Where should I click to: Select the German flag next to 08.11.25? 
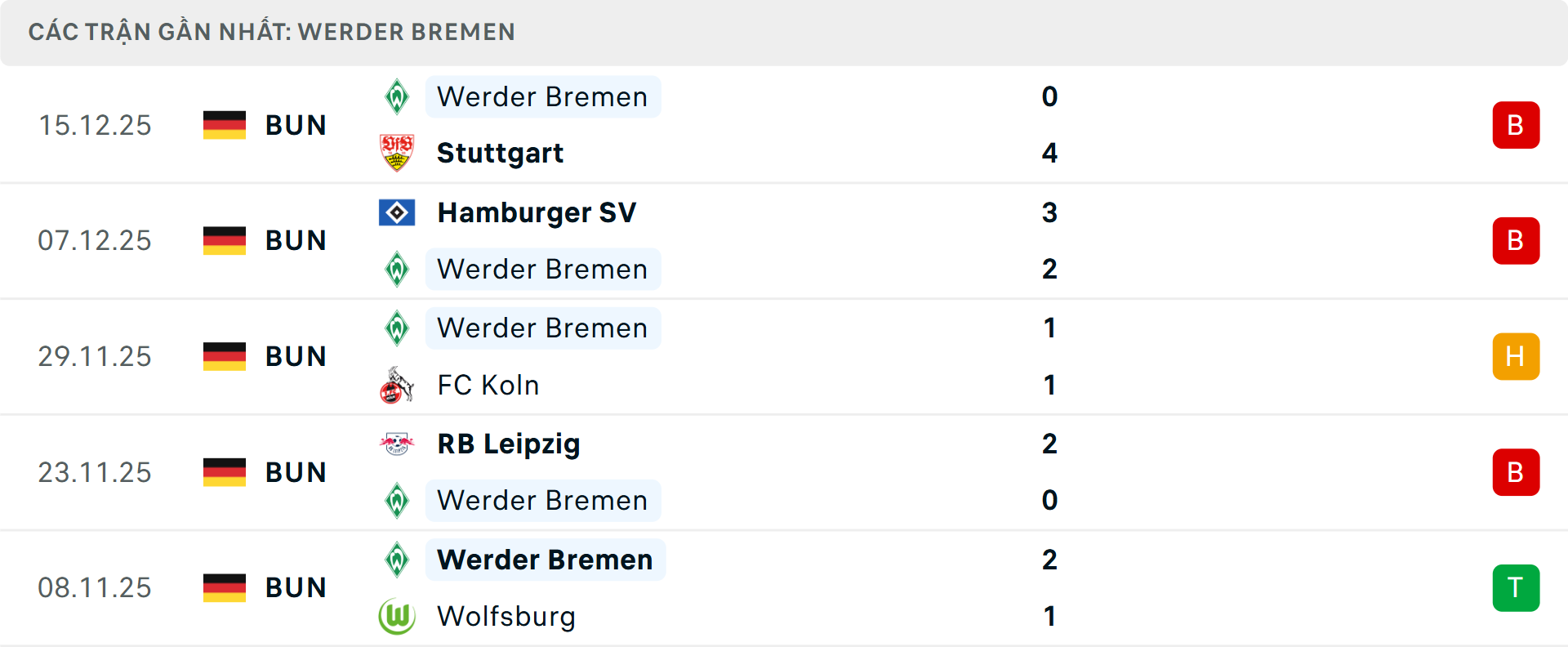224,587
